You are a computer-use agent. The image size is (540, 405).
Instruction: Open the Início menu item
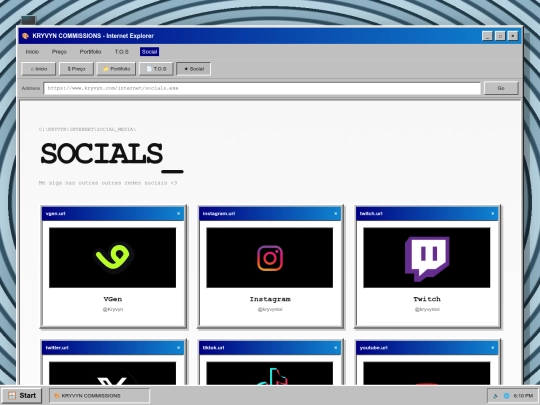32,52
